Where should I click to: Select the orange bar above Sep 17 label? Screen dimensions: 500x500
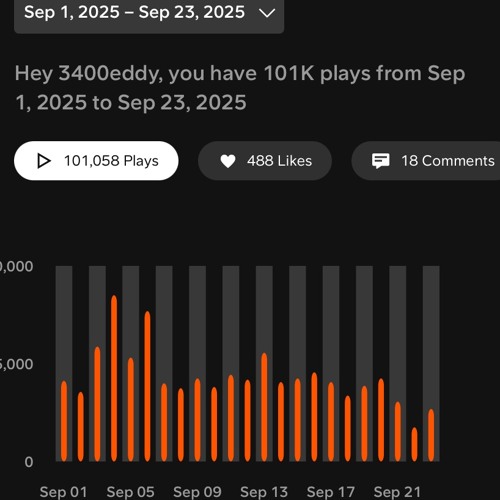331,422
